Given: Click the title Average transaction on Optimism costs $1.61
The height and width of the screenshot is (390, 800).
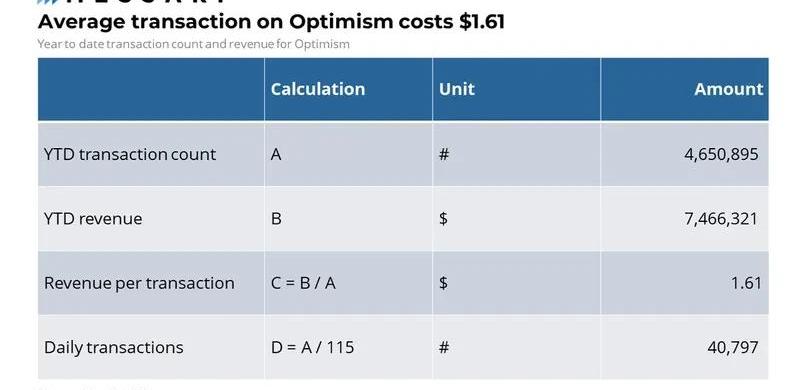Looking at the screenshot, I should click(271, 22).
